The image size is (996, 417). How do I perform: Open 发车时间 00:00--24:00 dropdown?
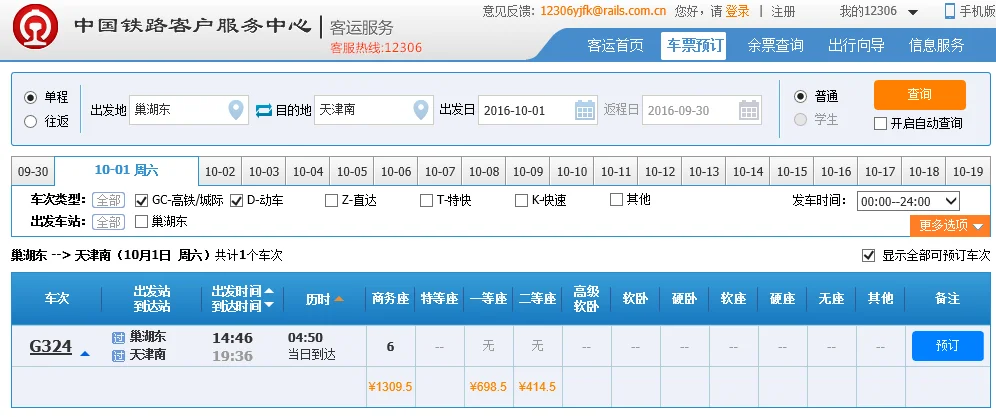pos(908,202)
